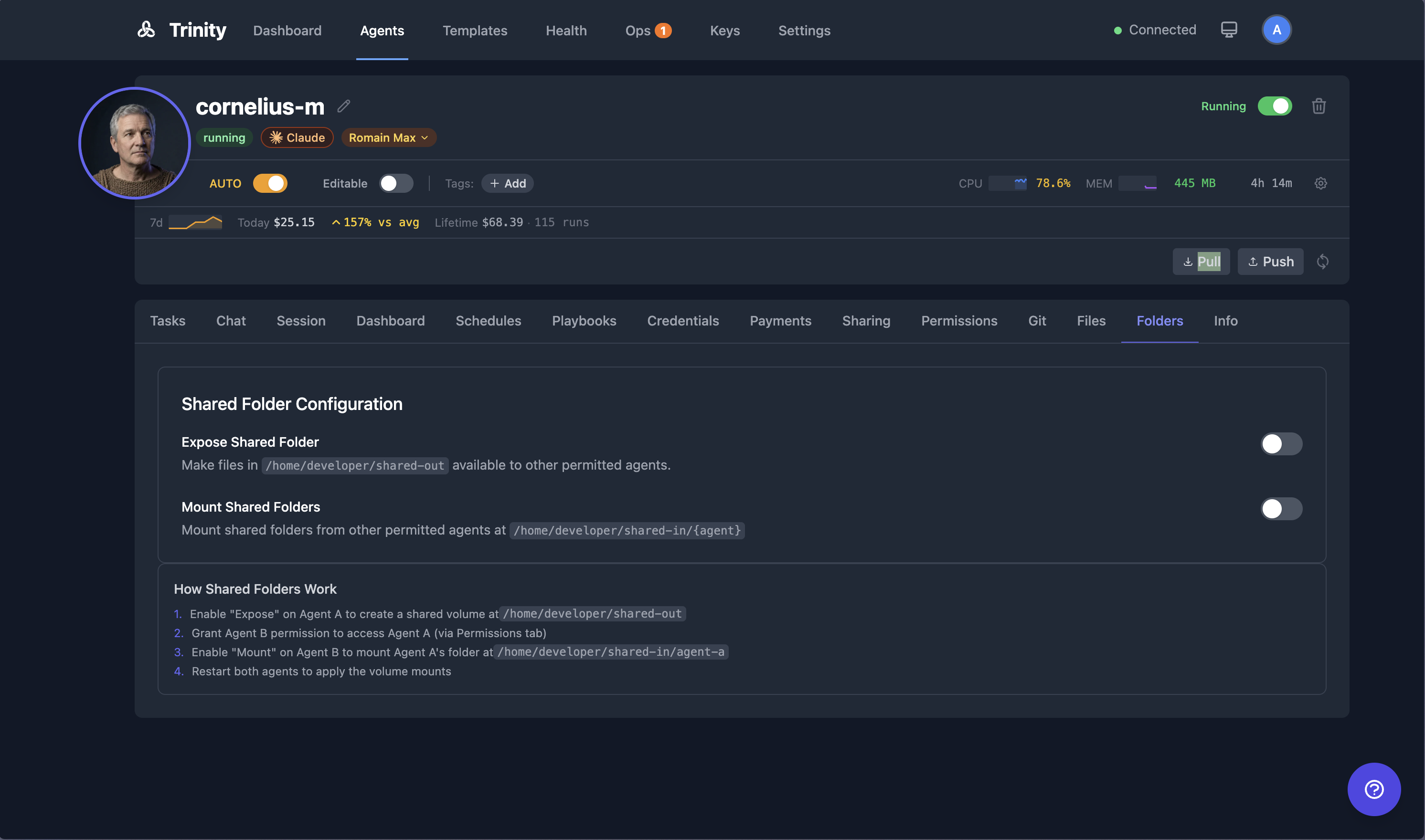1425x840 pixels.
Task: Expand the Romain Max dropdown
Action: click(x=389, y=137)
